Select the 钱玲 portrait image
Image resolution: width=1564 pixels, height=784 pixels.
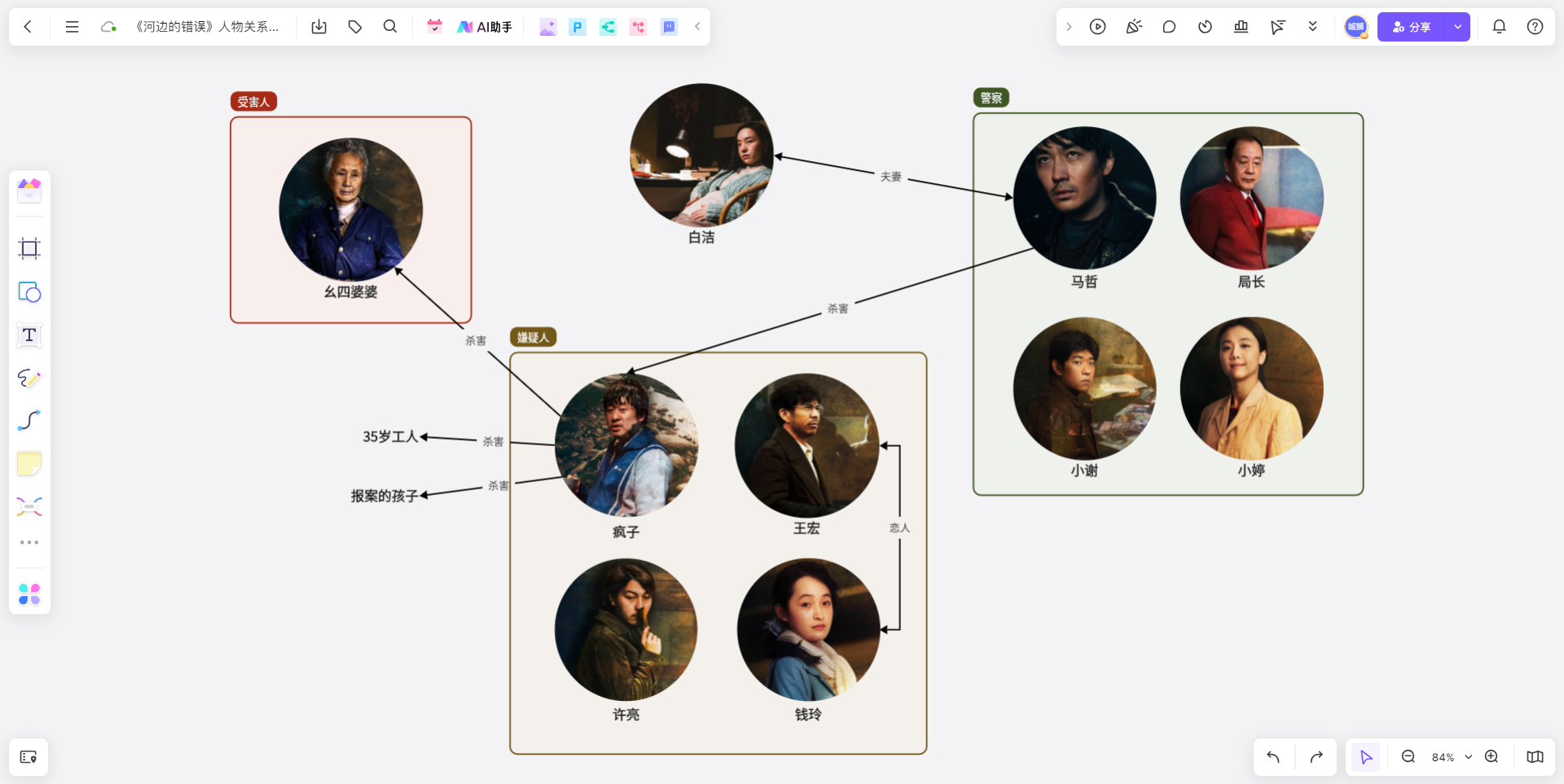tap(809, 629)
